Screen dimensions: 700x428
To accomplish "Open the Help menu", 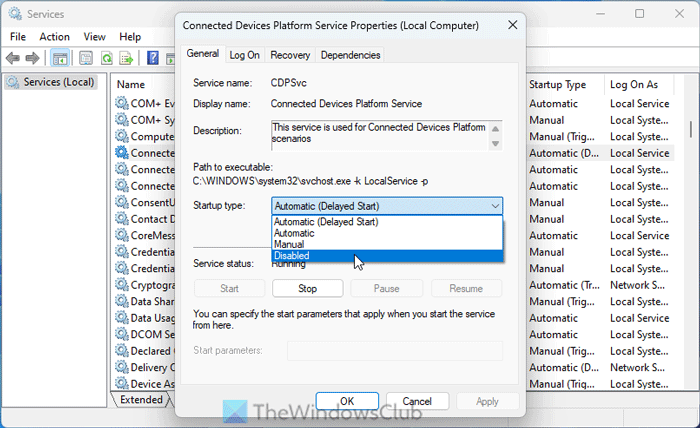I will (x=130, y=37).
